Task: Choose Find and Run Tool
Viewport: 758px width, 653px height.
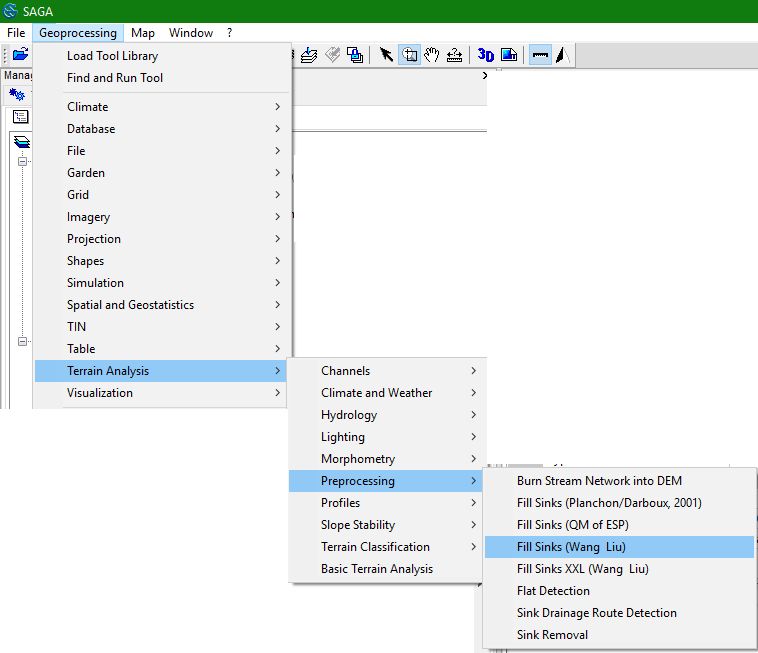Action: click(163, 78)
